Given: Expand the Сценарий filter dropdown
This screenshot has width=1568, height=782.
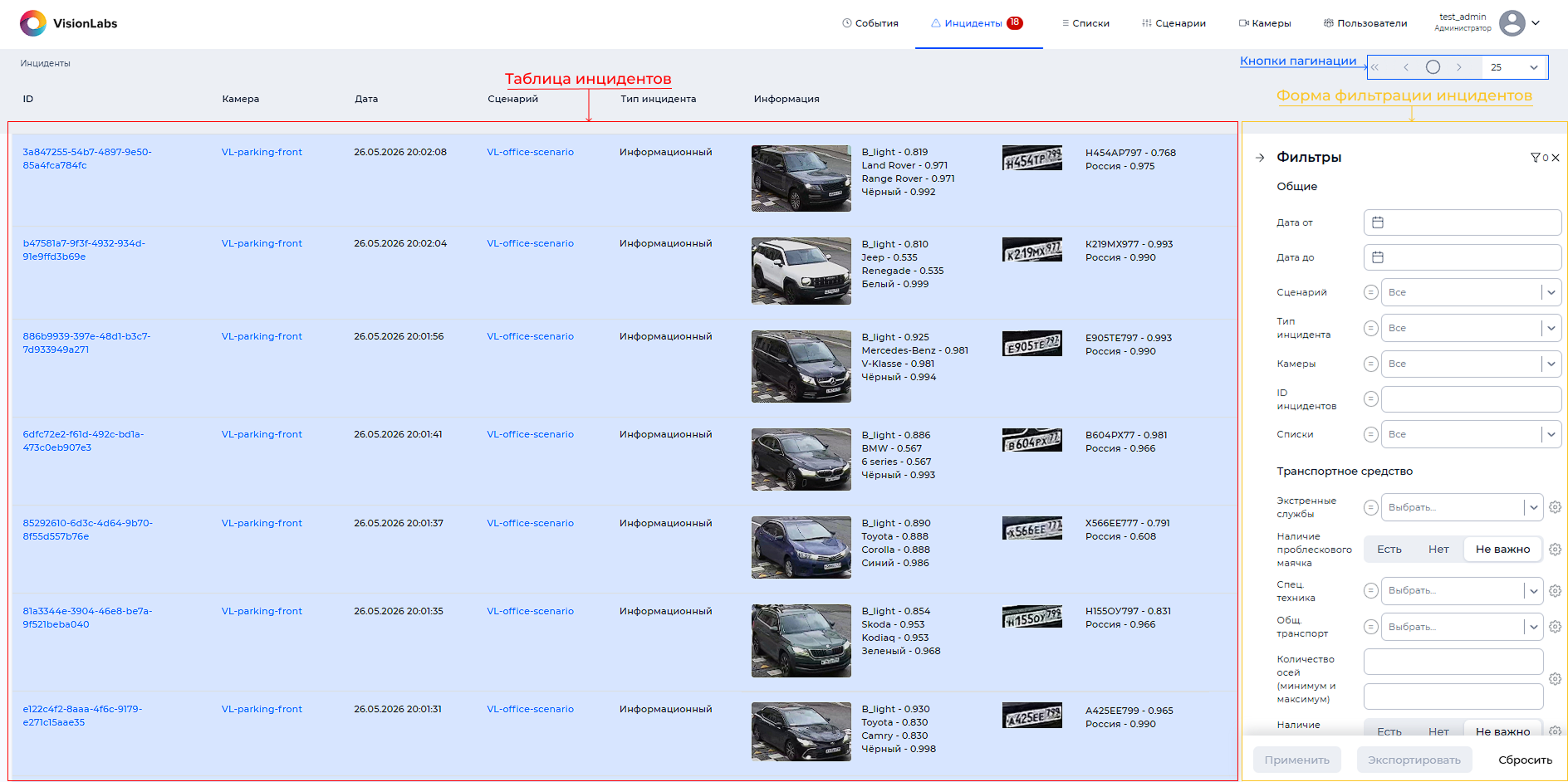Looking at the screenshot, I should pos(1471,292).
